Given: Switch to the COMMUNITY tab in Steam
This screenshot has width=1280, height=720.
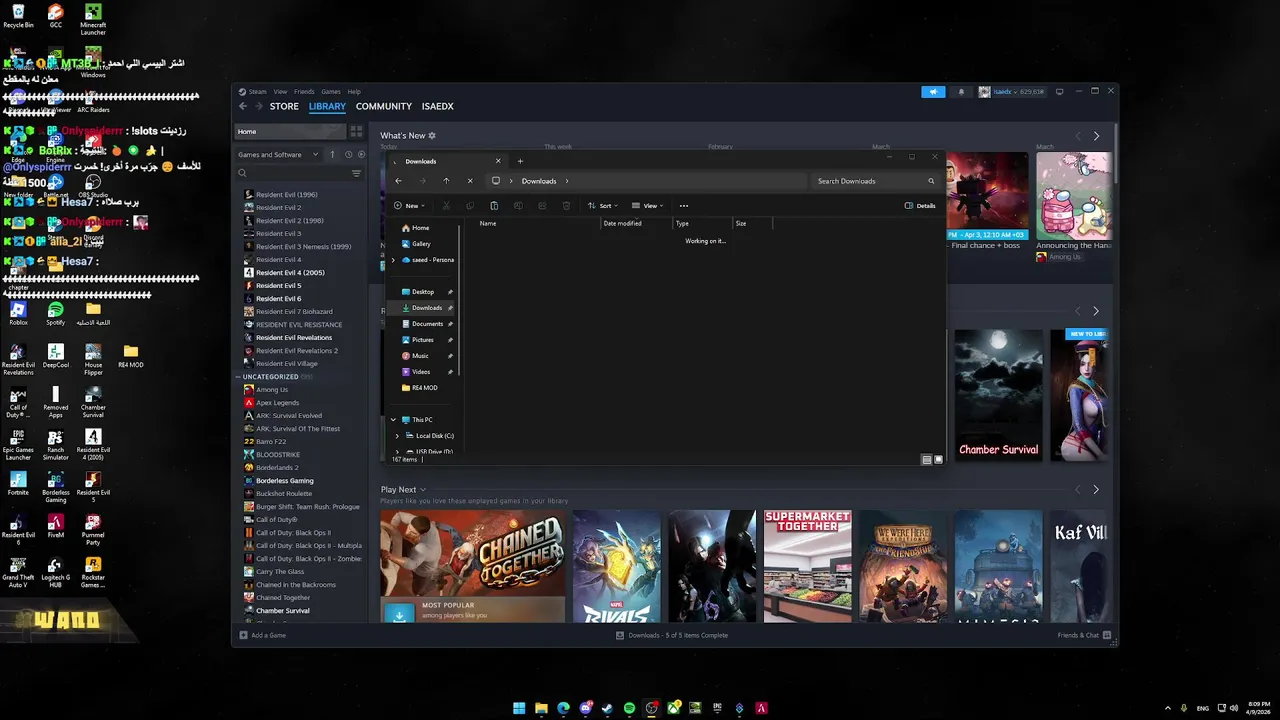Looking at the screenshot, I should coord(384,106).
